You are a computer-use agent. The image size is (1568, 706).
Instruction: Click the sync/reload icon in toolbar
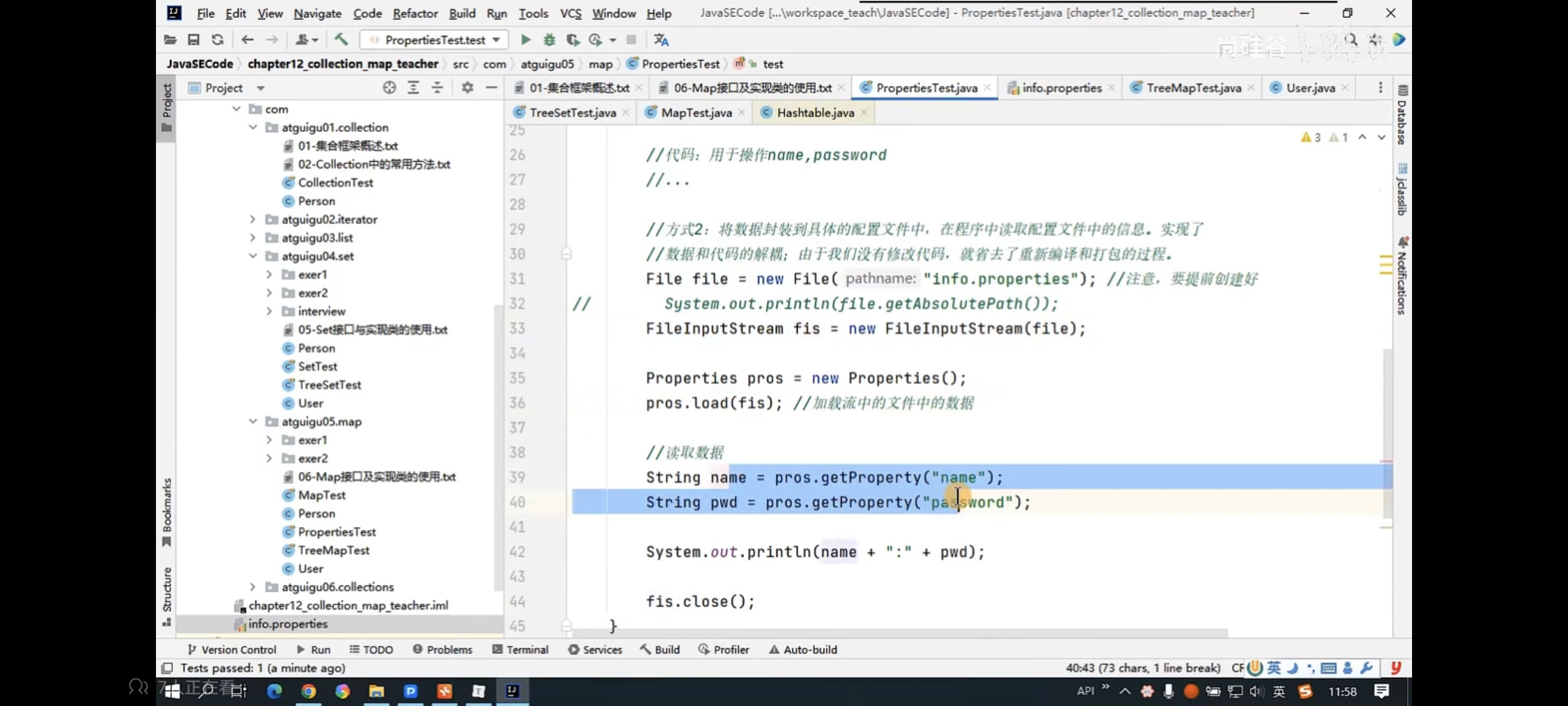[217, 40]
